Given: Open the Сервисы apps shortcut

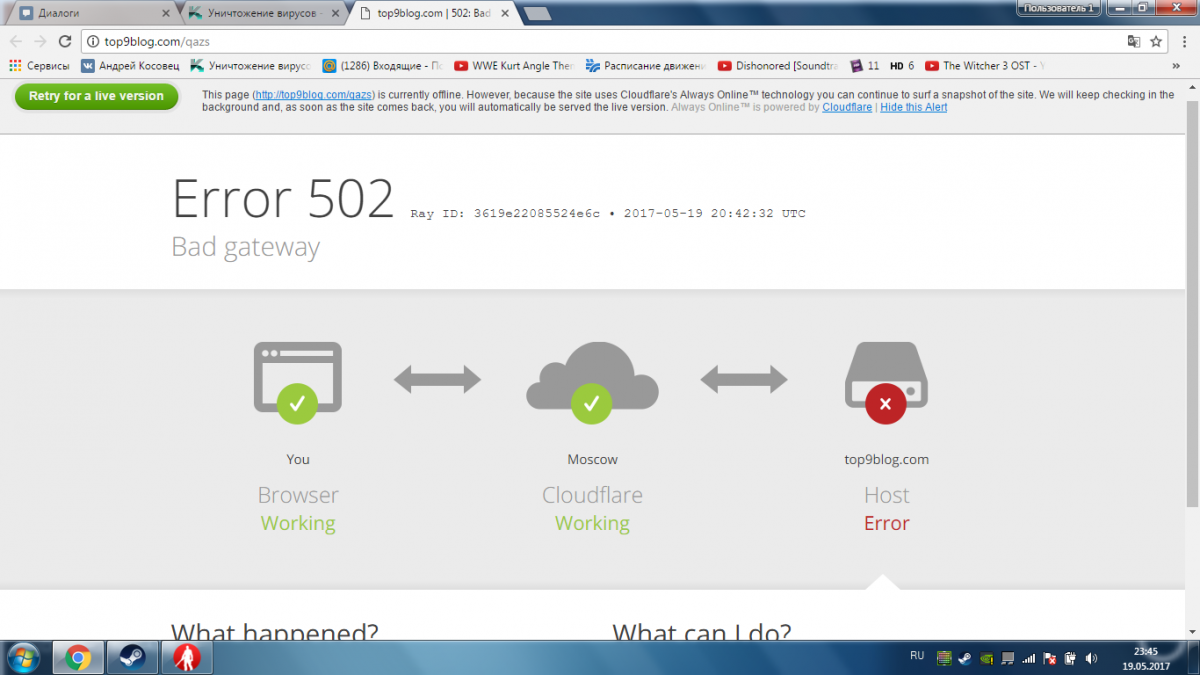Looking at the screenshot, I should click(39, 66).
